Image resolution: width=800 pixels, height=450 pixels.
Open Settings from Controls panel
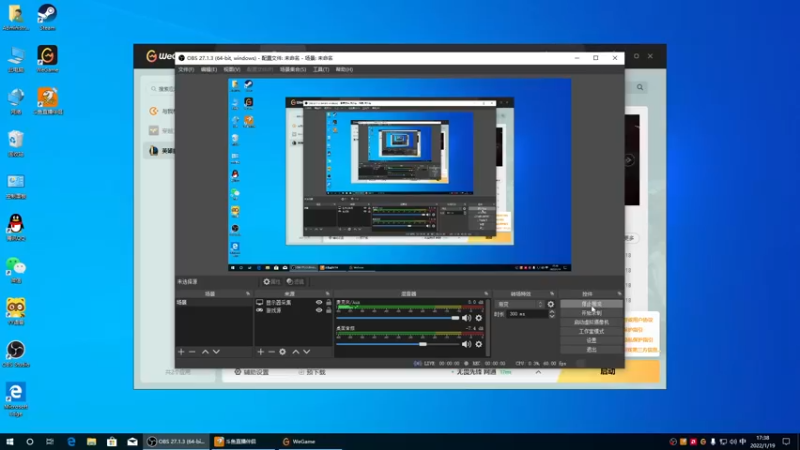coord(591,340)
